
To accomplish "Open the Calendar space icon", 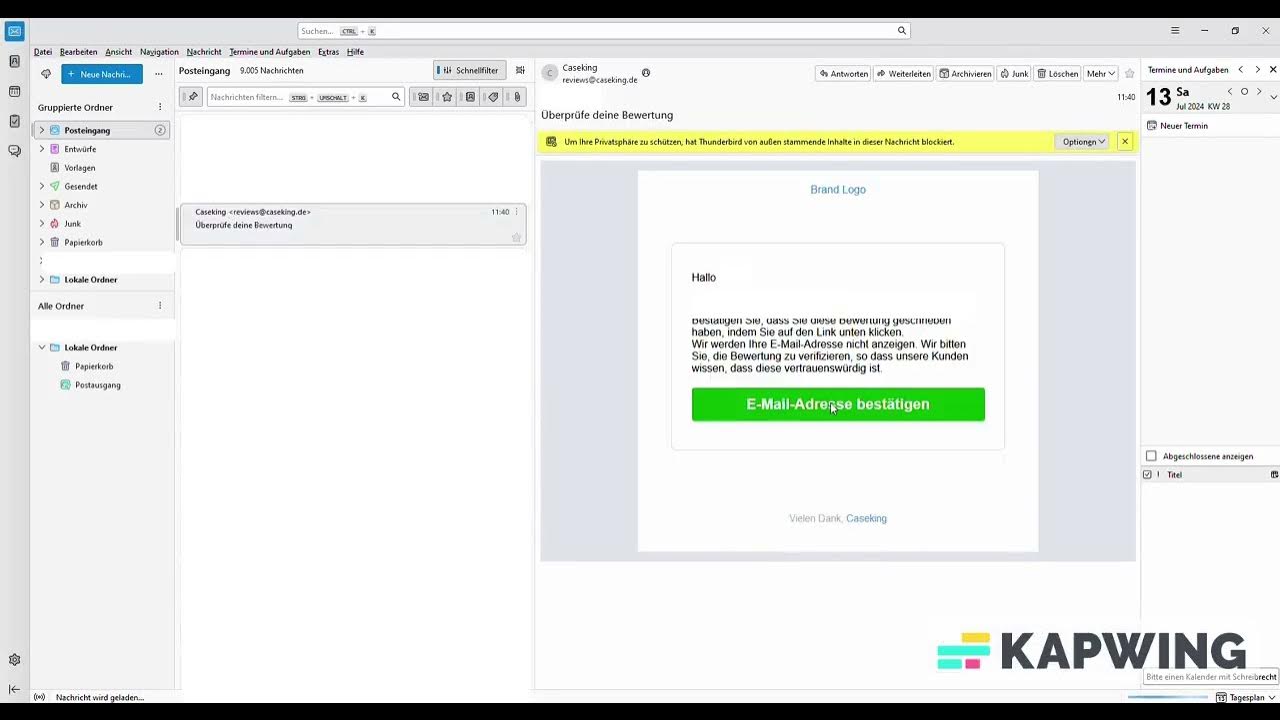I will click(14, 91).
